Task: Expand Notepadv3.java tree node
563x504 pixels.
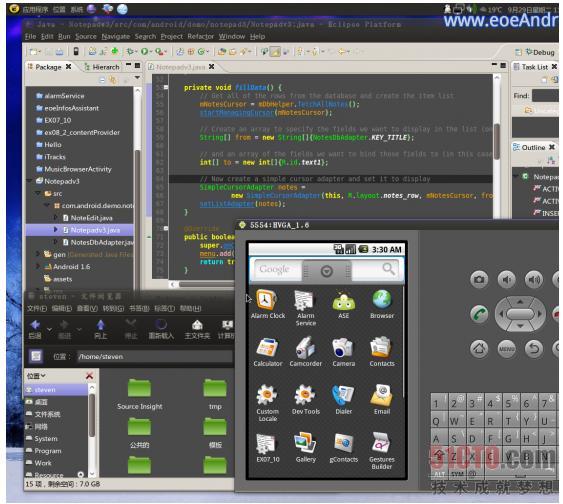Action: 55,230
